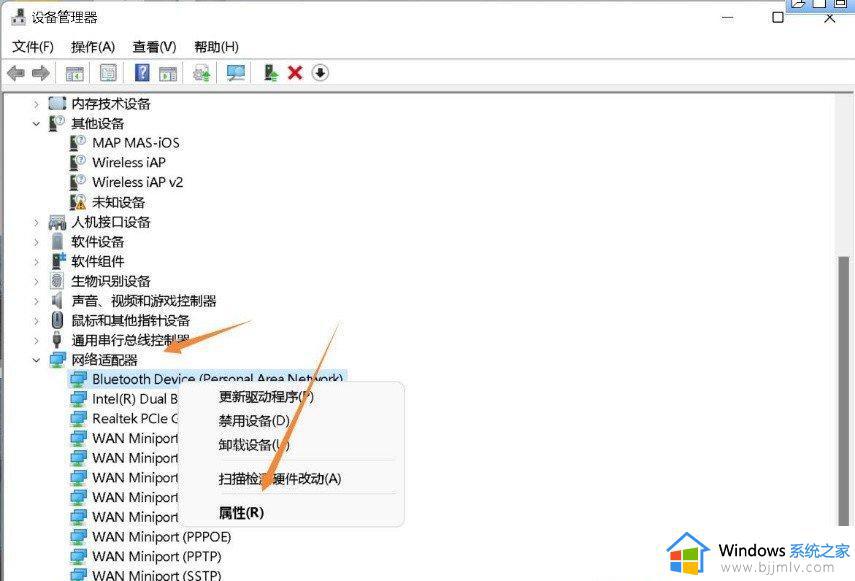Select Intel(R) Dual Band adapter
Image resolution: width=855 pixels, height=581 pixels.
tap(135, 399)
